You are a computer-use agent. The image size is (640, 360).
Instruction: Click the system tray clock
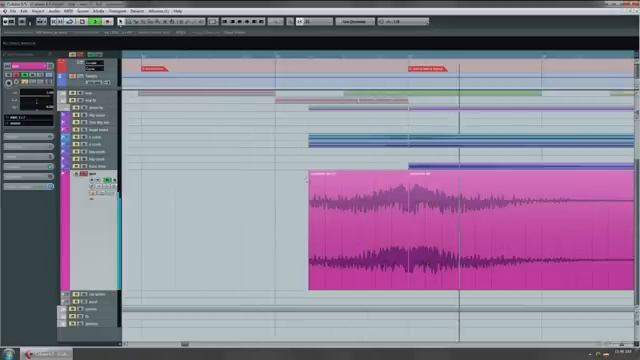click(623, 352)
